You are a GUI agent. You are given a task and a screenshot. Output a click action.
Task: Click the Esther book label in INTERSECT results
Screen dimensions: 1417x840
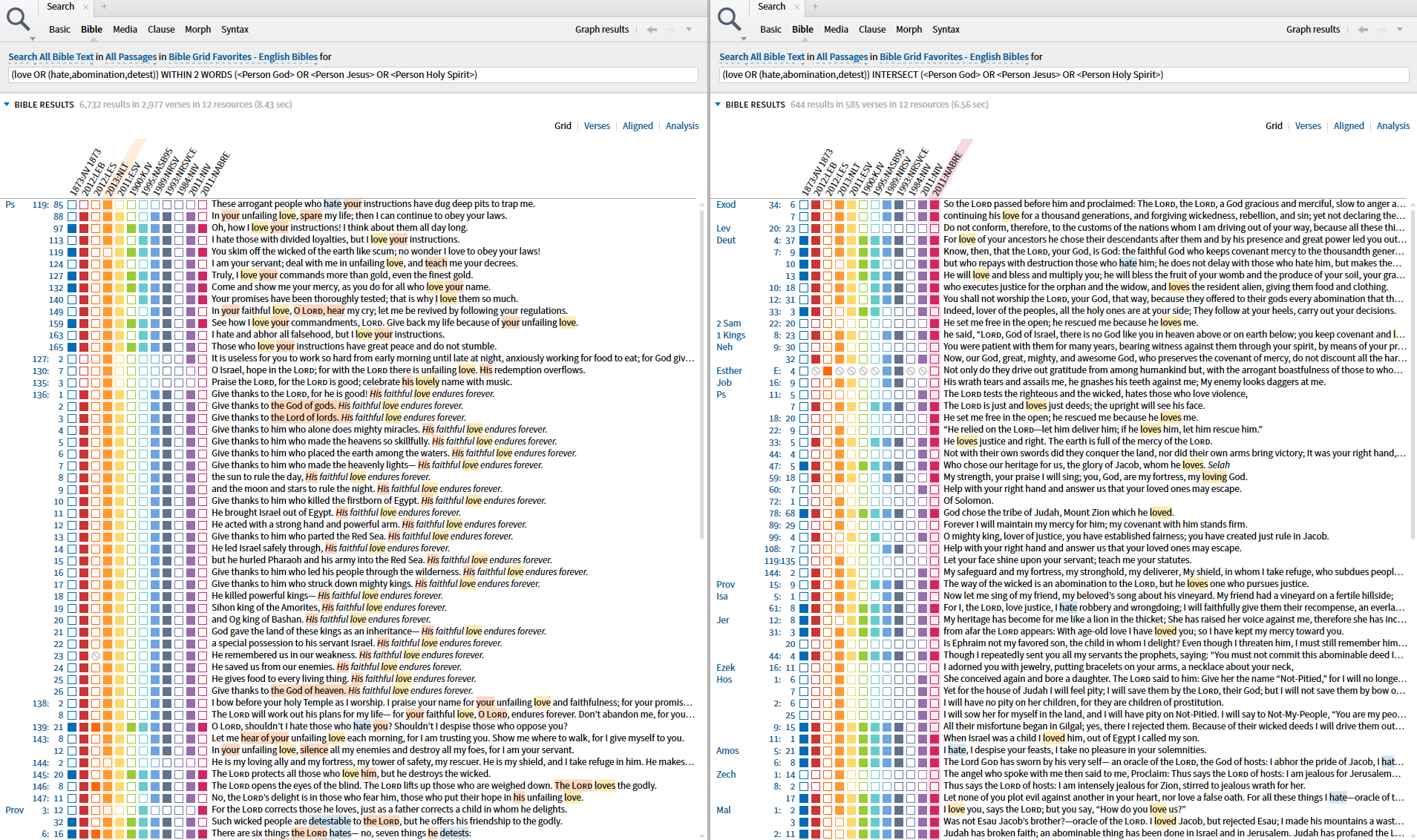(x=729, y=371)
